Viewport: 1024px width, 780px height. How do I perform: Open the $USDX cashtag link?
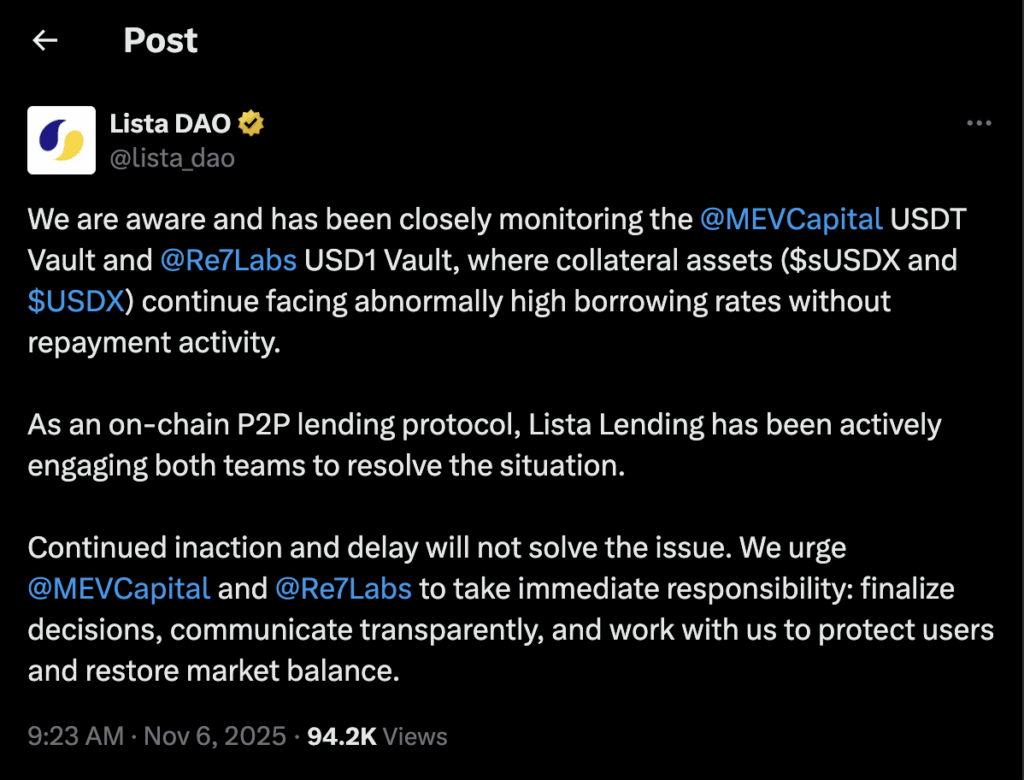pos(74,301)
